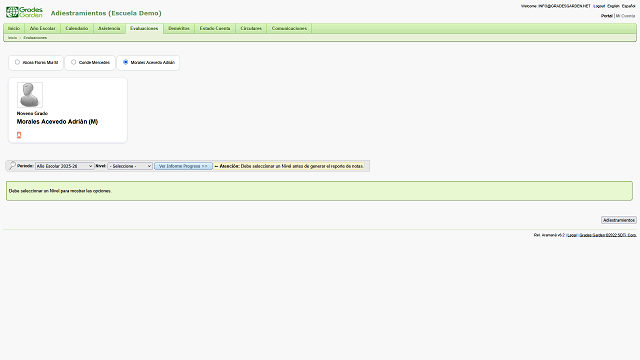Open the Asistencia tab
The width and height of the screenshot is (640, 360).
[109, 28]
